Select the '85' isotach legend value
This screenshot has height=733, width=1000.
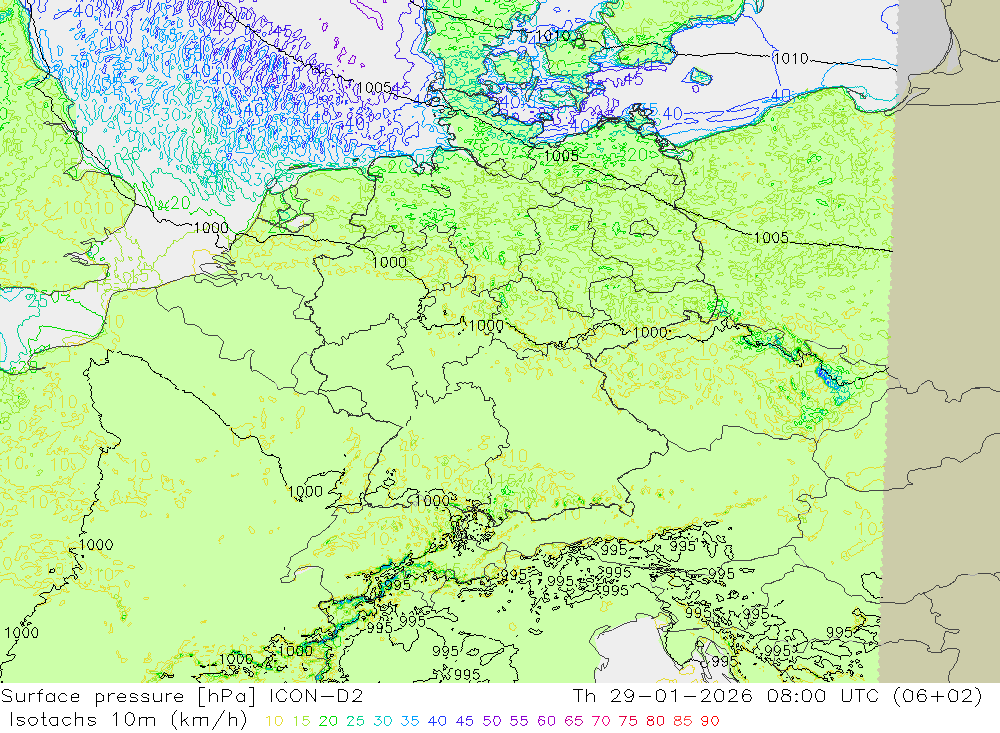pos(682,721)
